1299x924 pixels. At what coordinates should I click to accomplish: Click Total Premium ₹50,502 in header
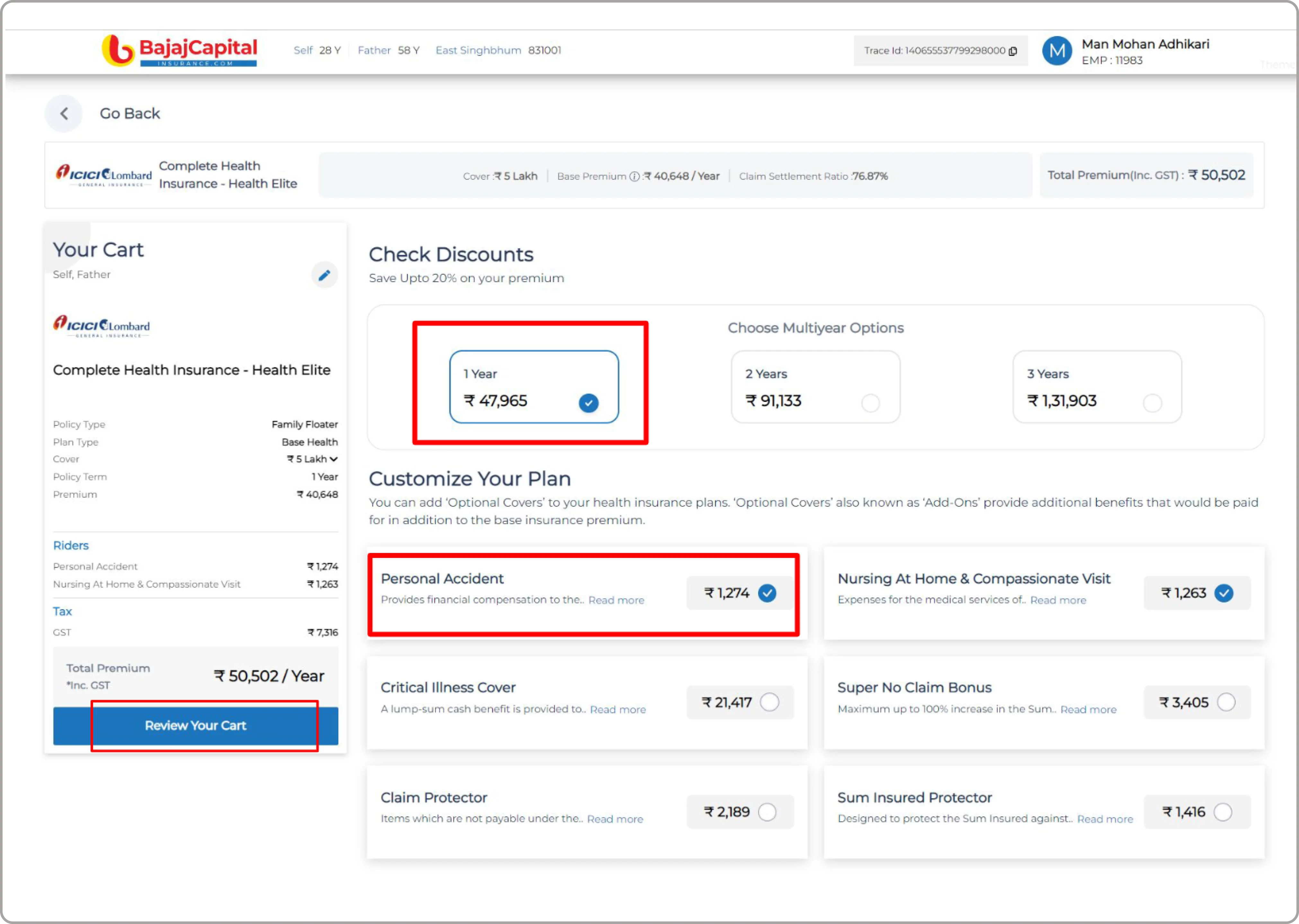pos(1146,175)
